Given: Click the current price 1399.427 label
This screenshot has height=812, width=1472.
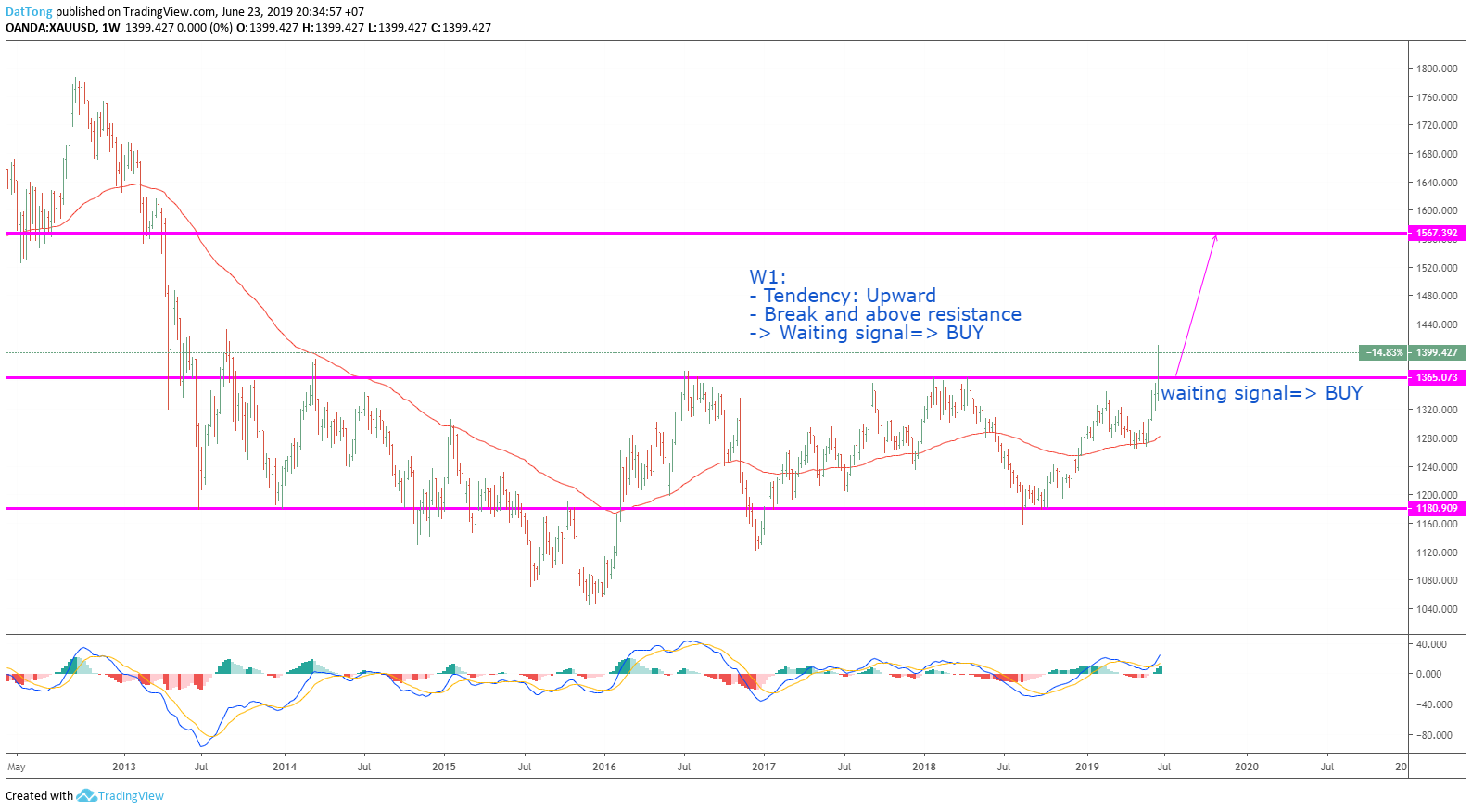Looking at the screenshot, I should point(1437,353).
